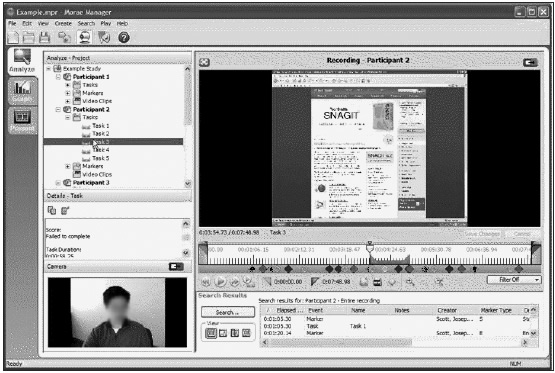Click the Open folder toolbar icon
Screen dimensions: 555x373
[x=28, y=37]
